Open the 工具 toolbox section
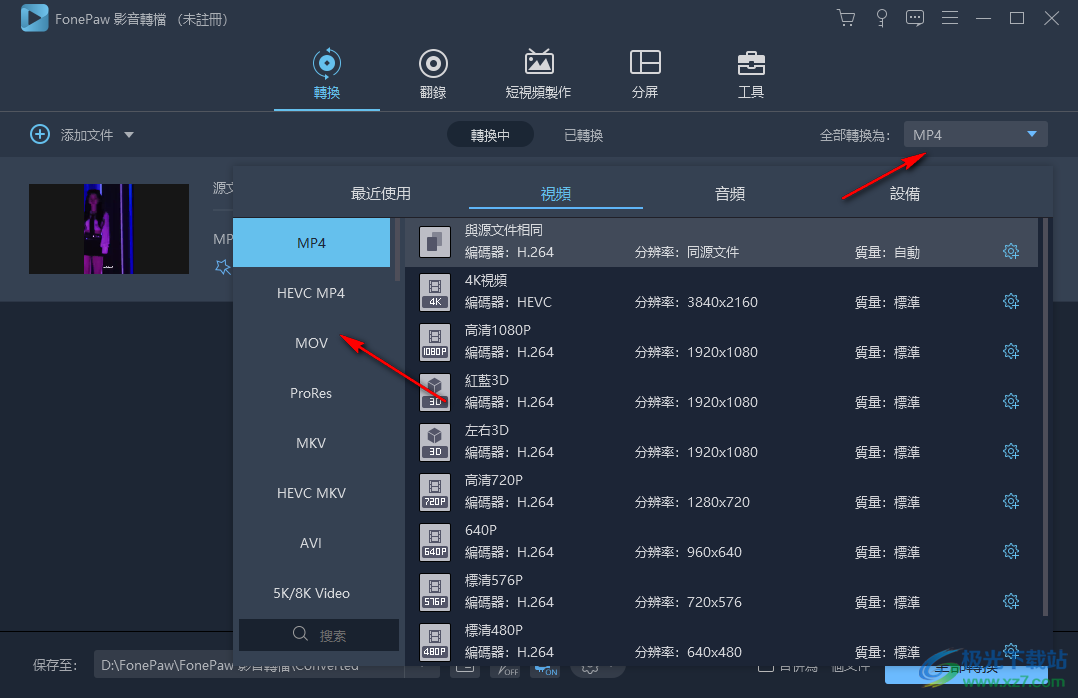The width and height of the screenshot is (1078, 698). coord(751,74)
